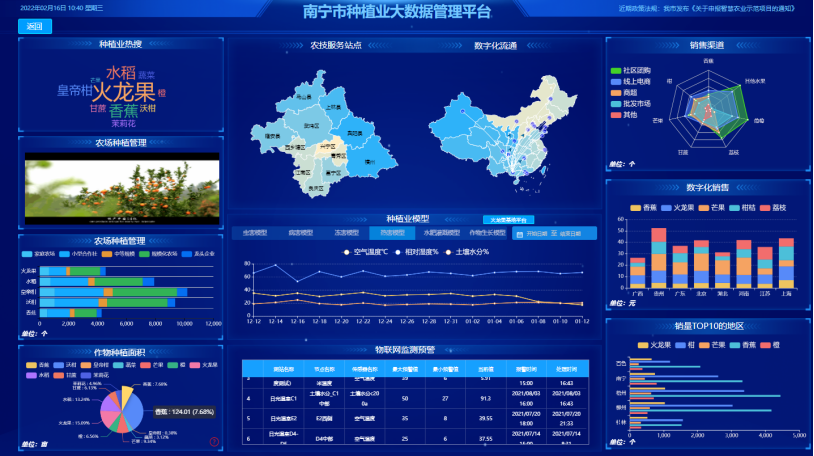Click 荔枝 legend icon in 数字化销售 chart
814x456 pixels.
coord(767,208)
